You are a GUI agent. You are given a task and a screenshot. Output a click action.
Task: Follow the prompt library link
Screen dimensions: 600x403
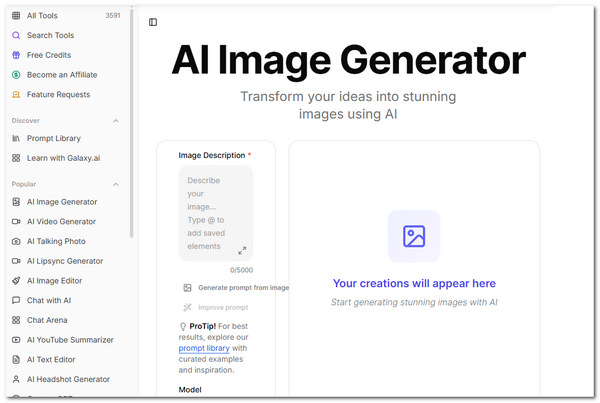206,348
